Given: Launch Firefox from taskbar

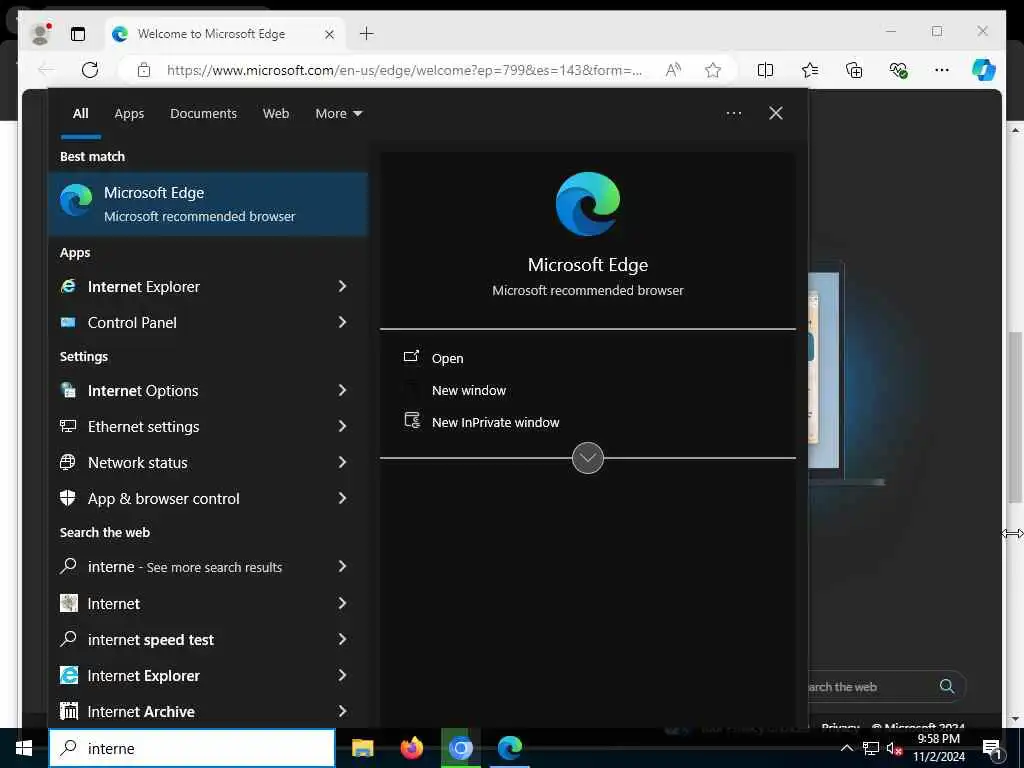Looking at the screenshot, I should (x=411, y=748).
